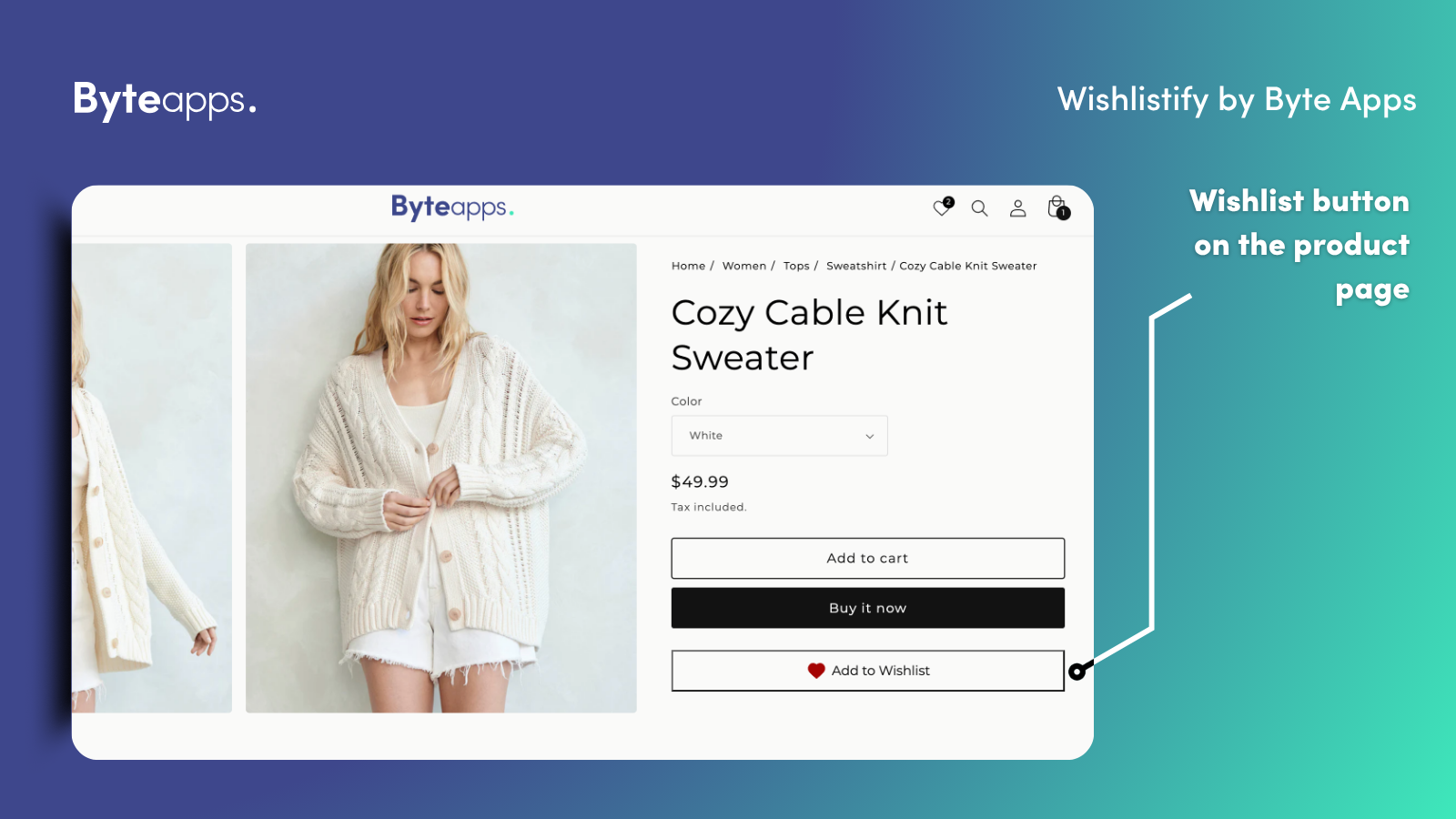This screenshot has height=819, width=1456.
Task: Add the sweater to cart
Action: tap(867, 558)
